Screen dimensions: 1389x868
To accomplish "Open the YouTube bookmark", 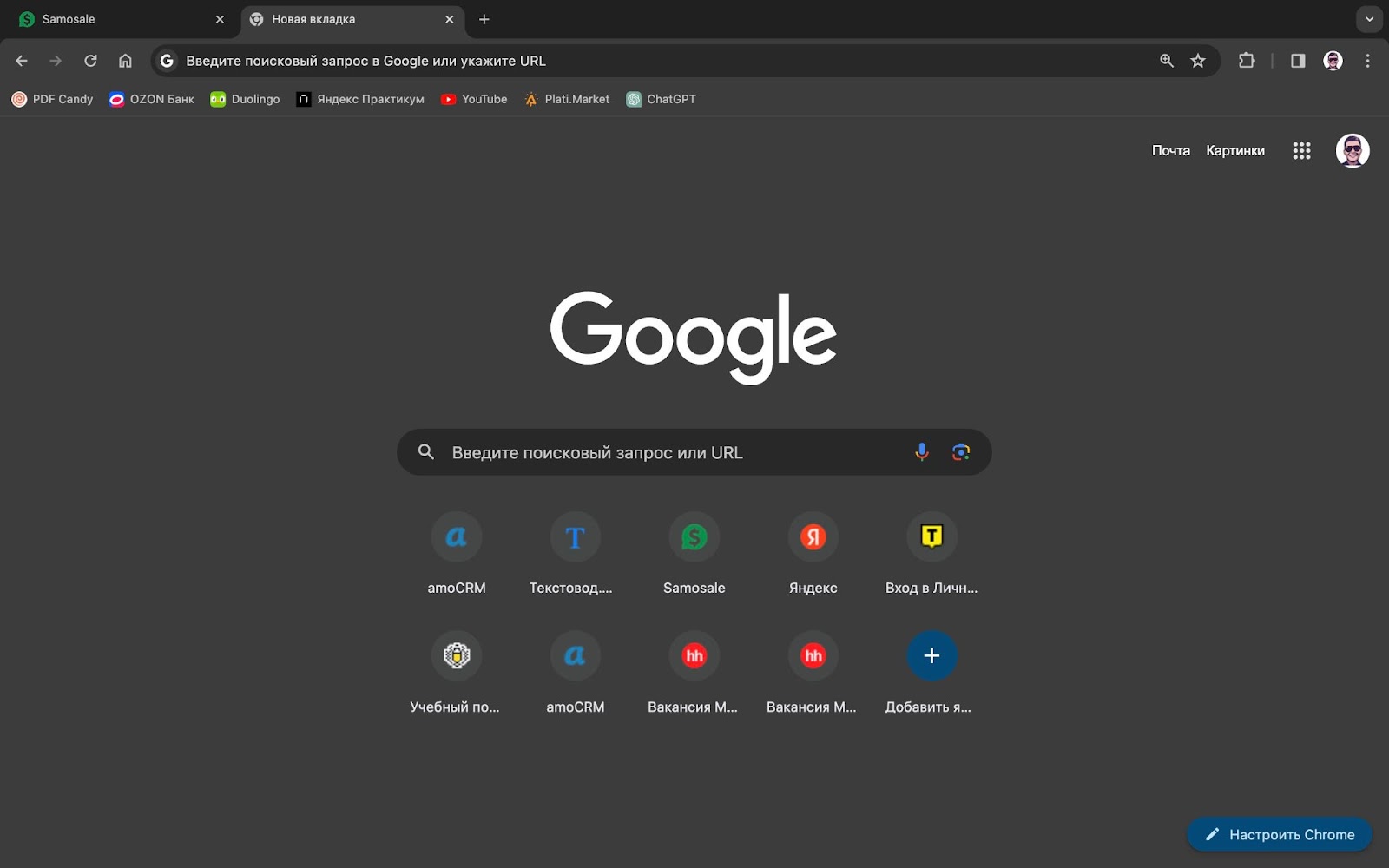I will (474, 99).
